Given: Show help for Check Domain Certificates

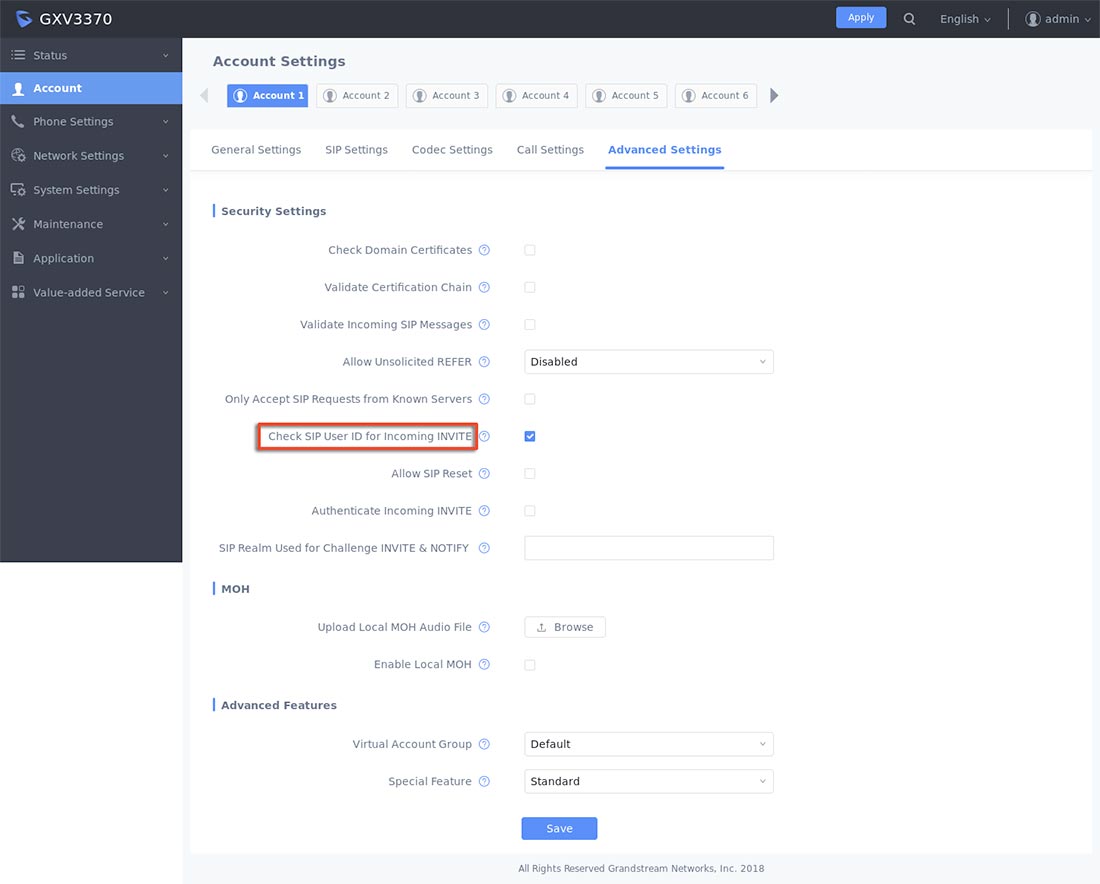Looking at the screenshot, I should (x=484, y=250).
